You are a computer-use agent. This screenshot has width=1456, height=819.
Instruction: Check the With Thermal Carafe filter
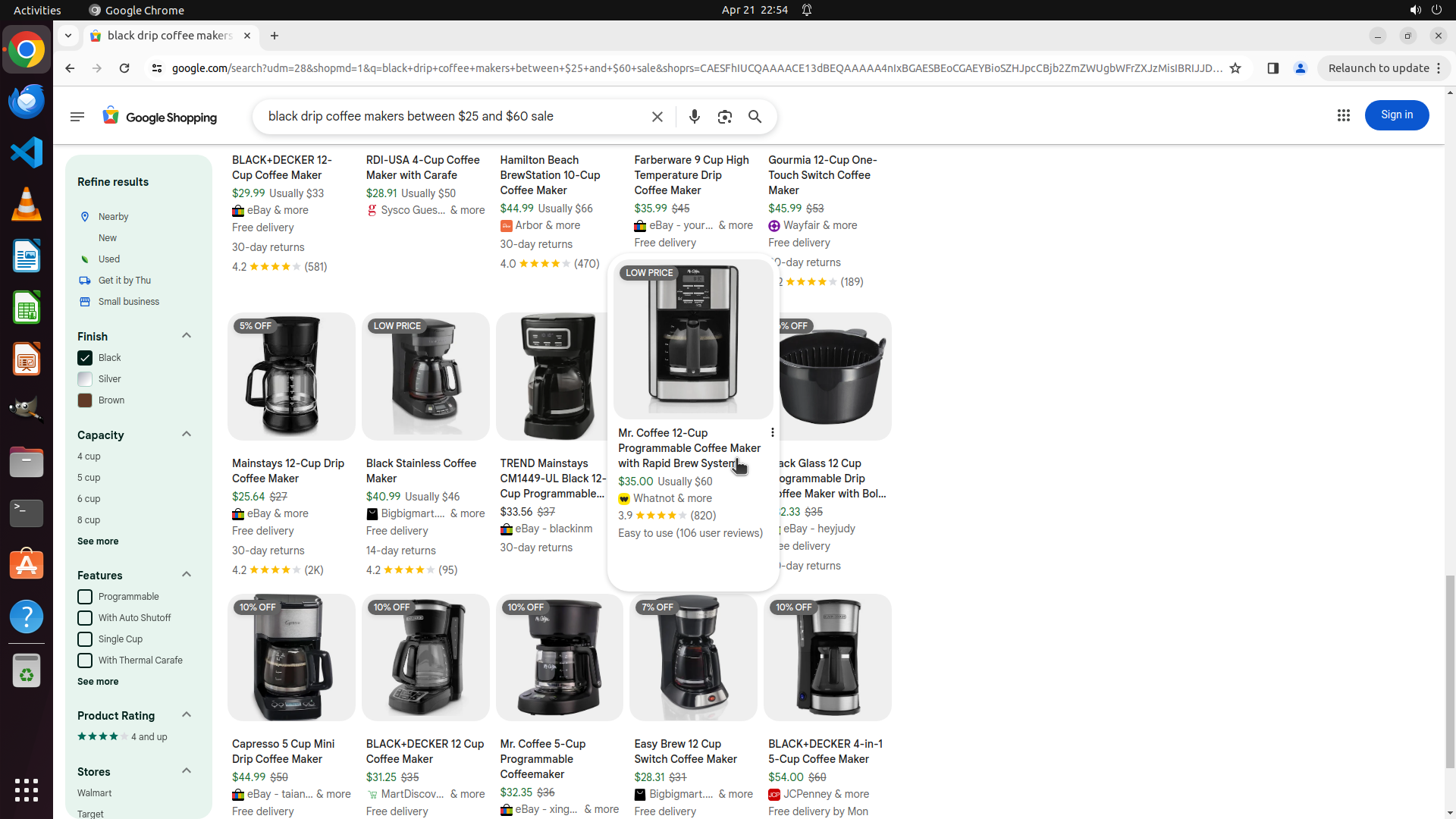click(x=85, y=661)
